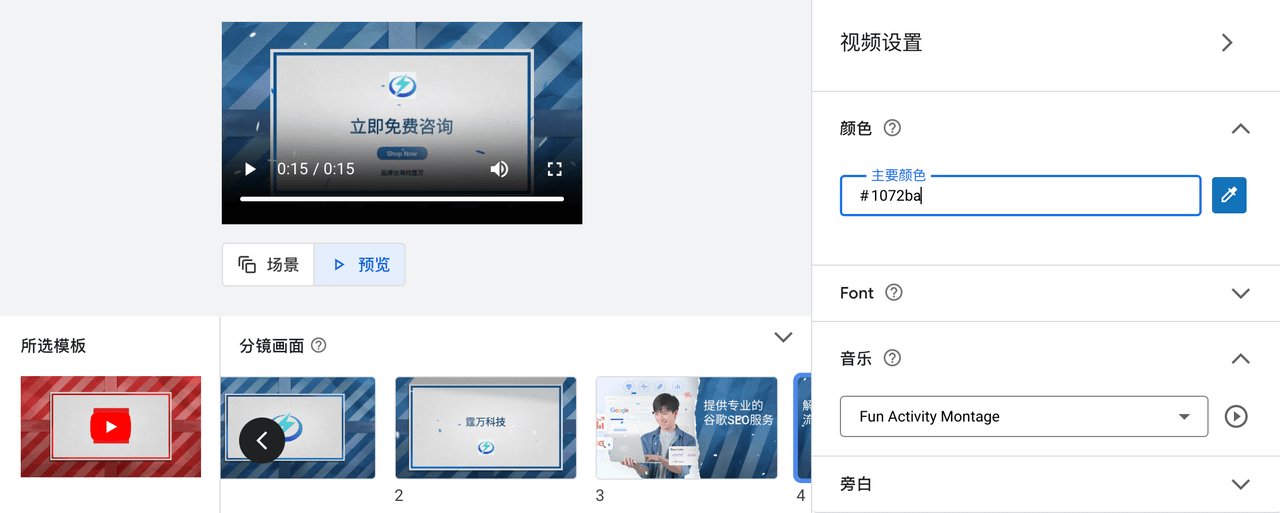Collapse the 颜色 section
The image size is (1280, 513).
(x=1240, y=128)
